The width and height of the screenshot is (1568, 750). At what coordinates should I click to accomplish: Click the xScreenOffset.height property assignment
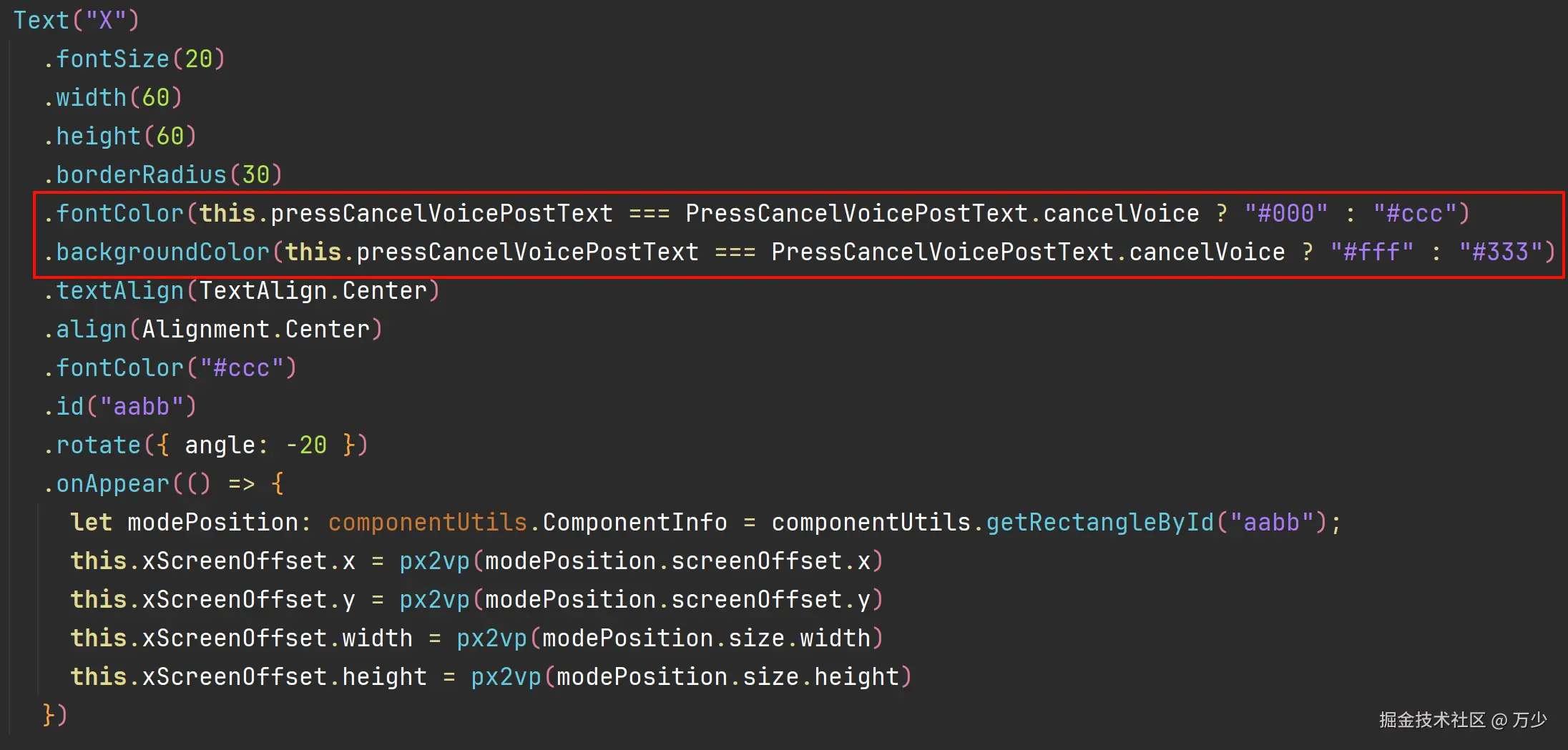[x=284, y=676]
